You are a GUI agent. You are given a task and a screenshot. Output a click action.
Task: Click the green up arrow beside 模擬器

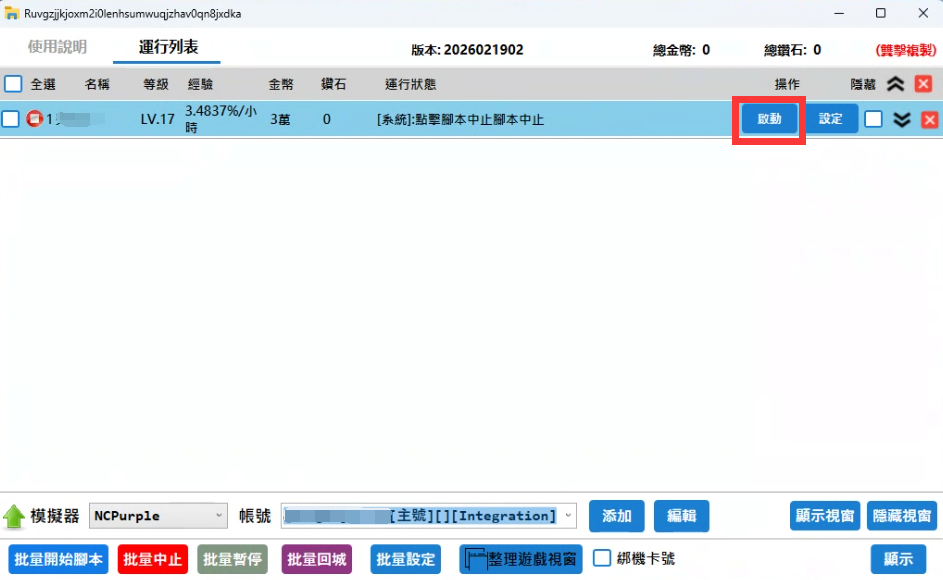tap(14, 517)
